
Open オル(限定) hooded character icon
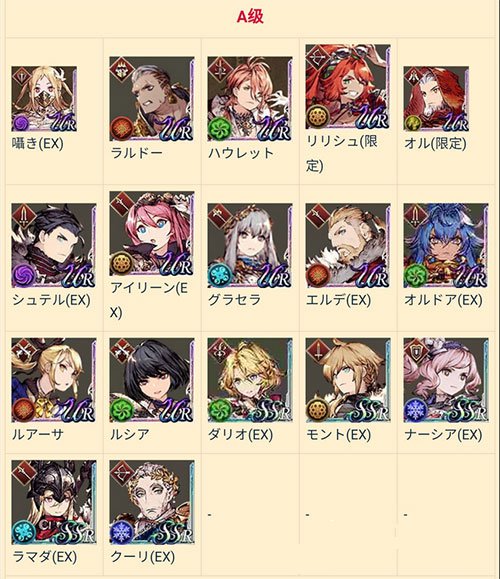pyautogui.click(x=436, y=99)
